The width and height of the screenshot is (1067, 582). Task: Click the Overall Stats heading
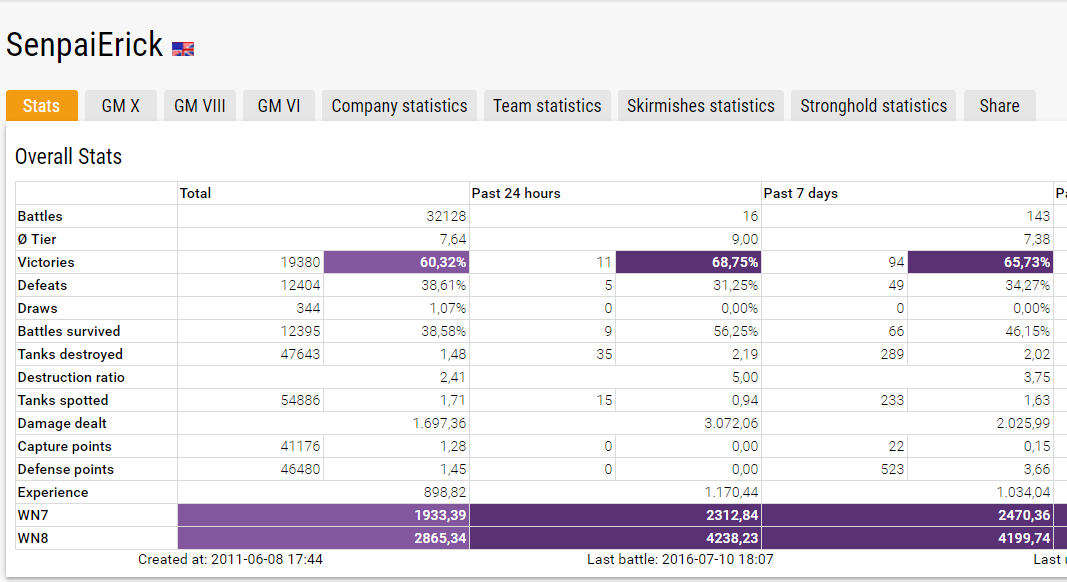coord(68,157)
